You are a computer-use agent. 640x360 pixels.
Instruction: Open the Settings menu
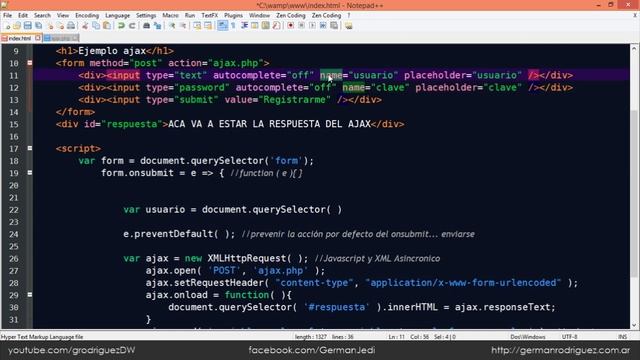(146, 15)
